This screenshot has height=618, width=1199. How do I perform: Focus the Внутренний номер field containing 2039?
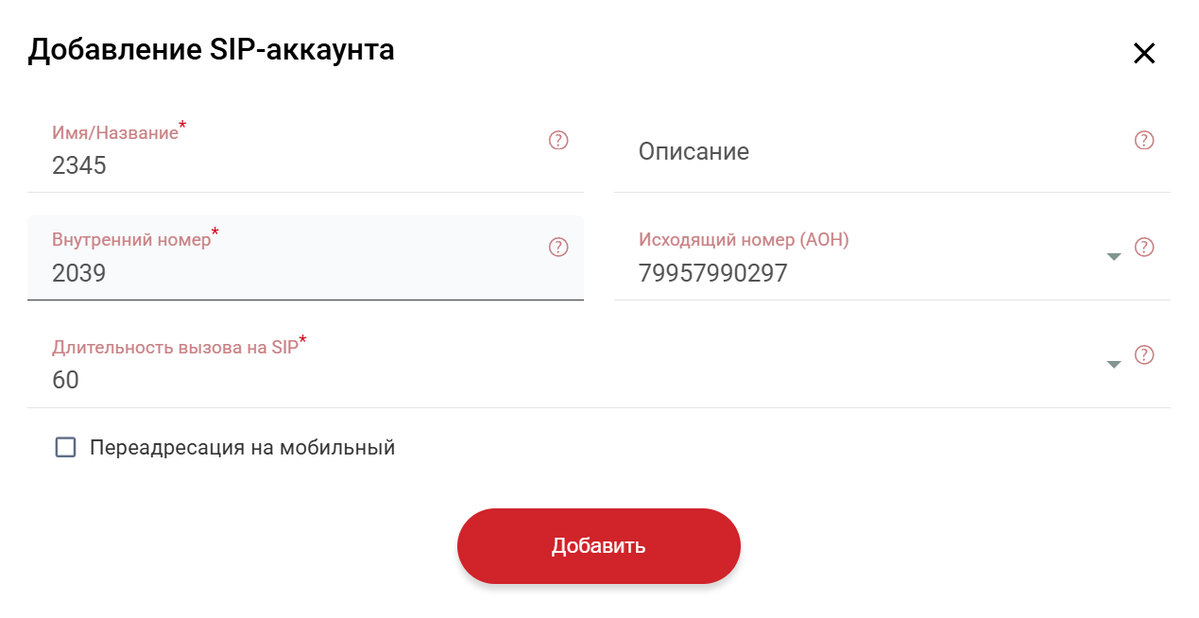pyautogui.click(x=305, y=259)
